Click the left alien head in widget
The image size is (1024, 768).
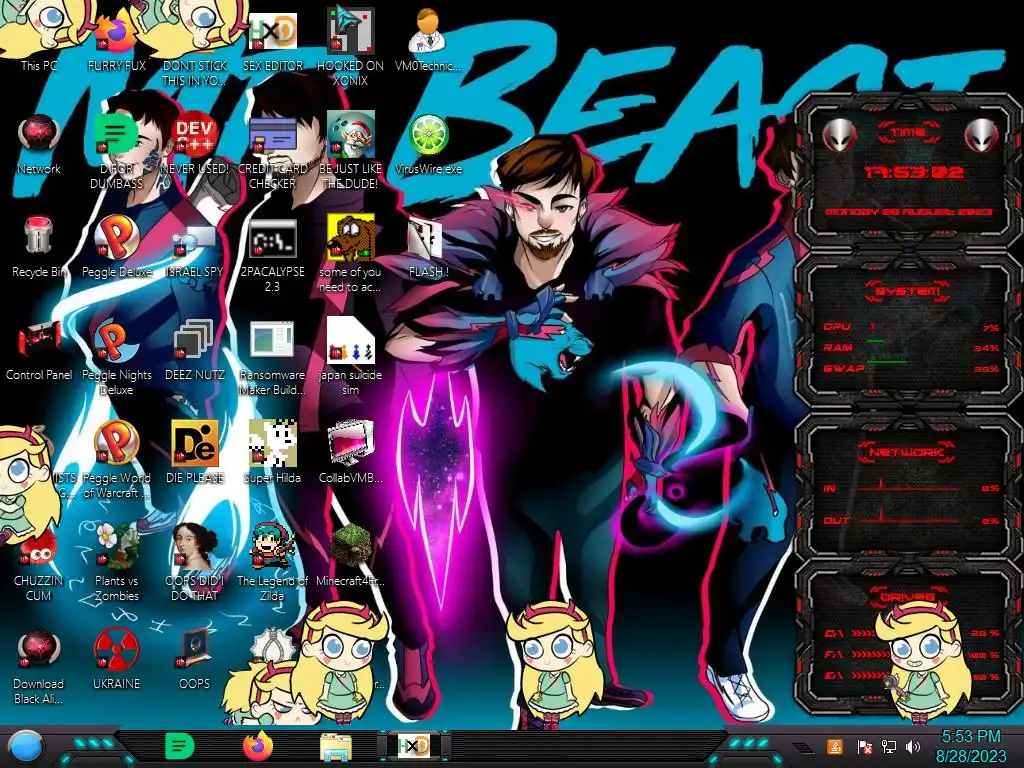click(839, 136)
